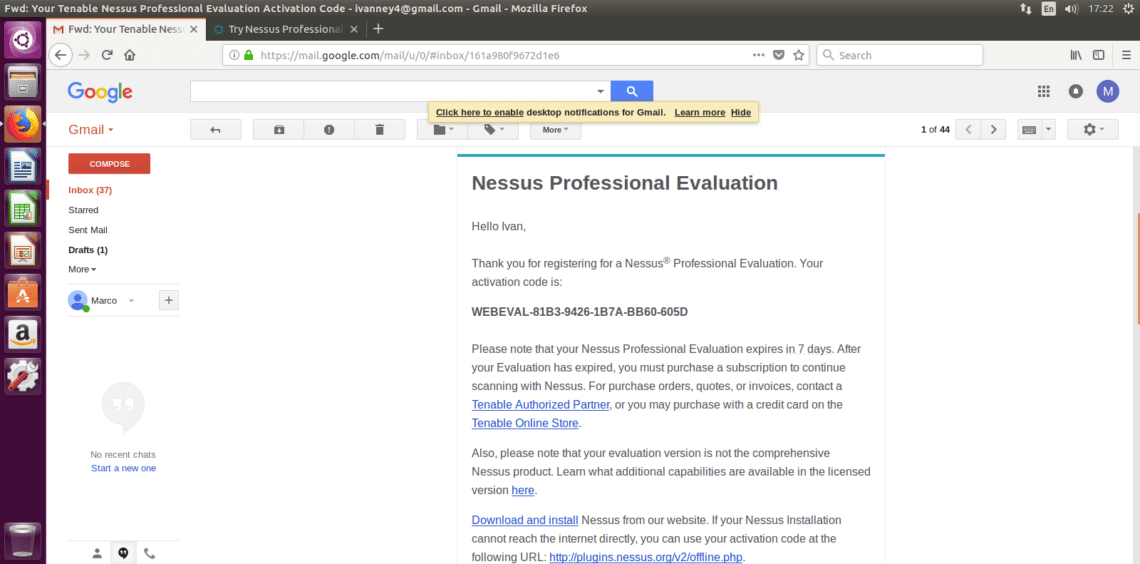Open page actions three-dot menu
Viewport: 1140px width, 564px height.
pos(758,55)
